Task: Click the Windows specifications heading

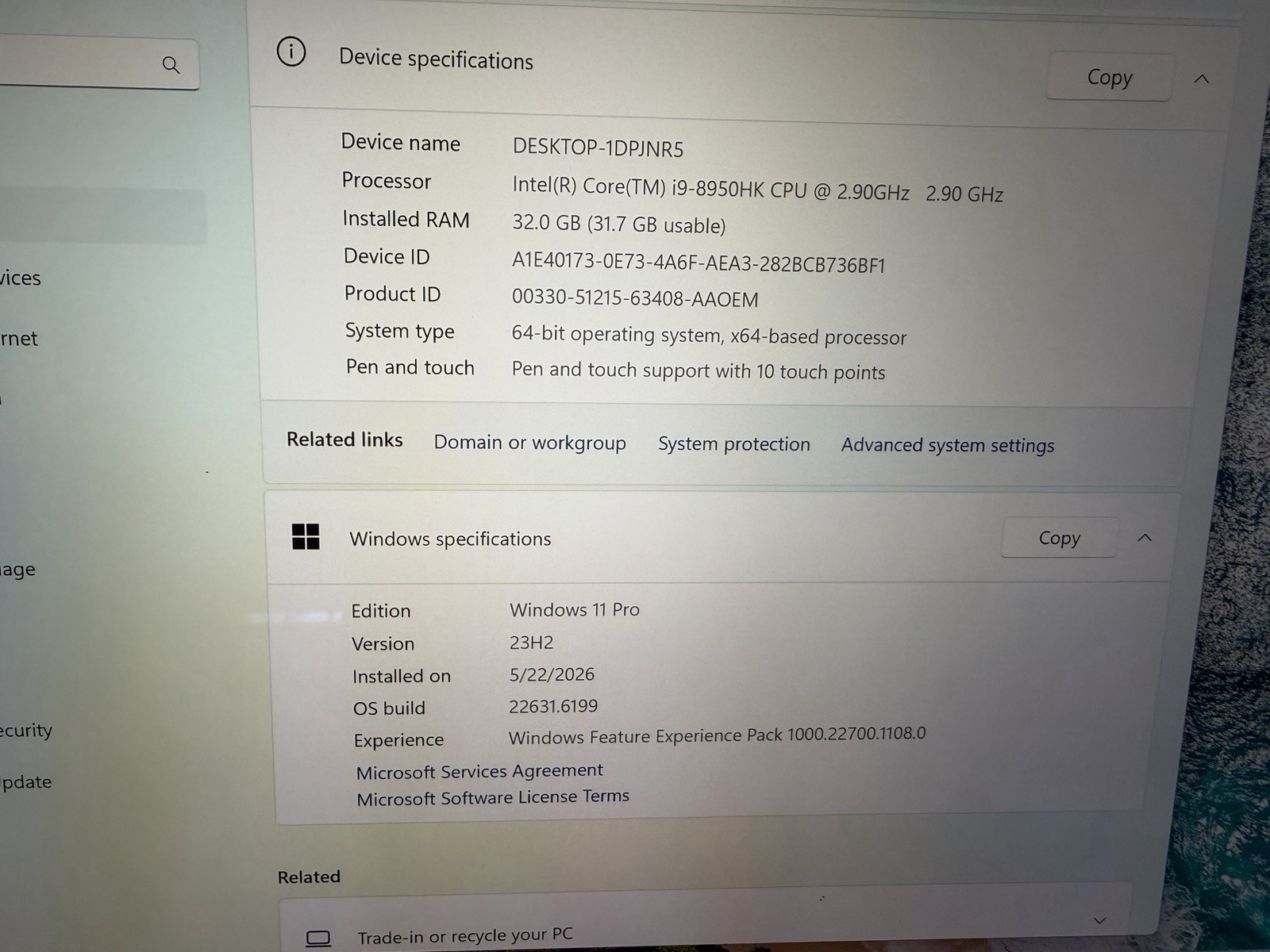Action: tap(450, 539)
